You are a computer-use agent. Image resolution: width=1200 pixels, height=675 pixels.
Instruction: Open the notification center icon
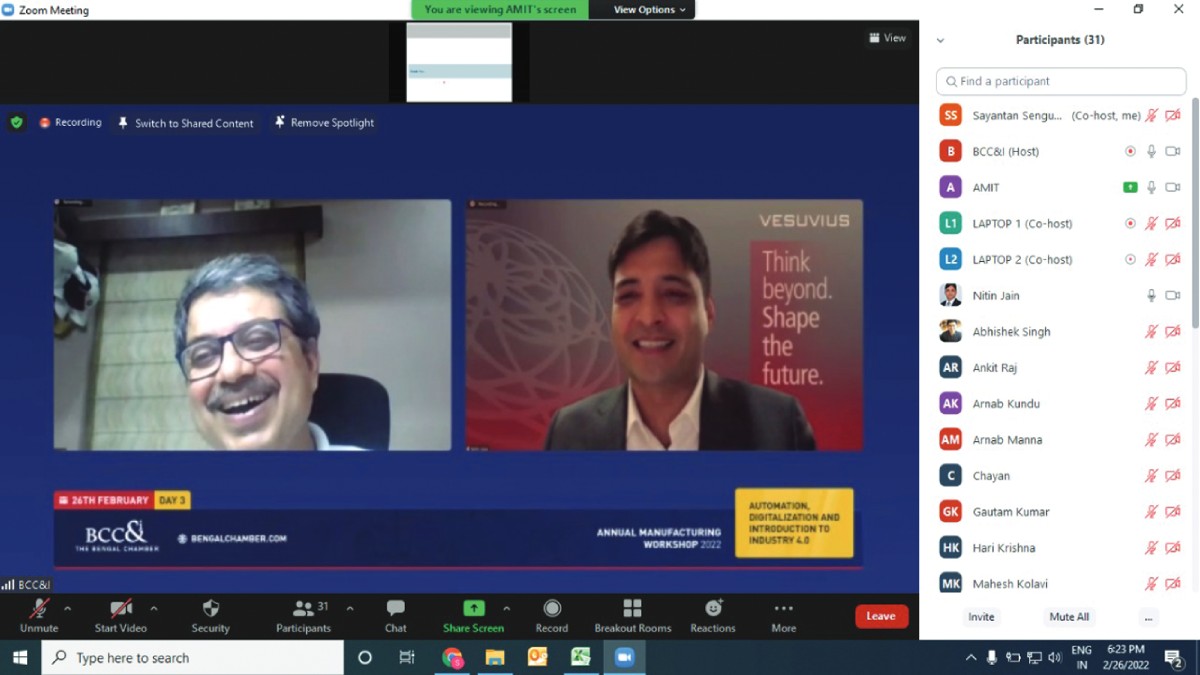point(1174,657)
